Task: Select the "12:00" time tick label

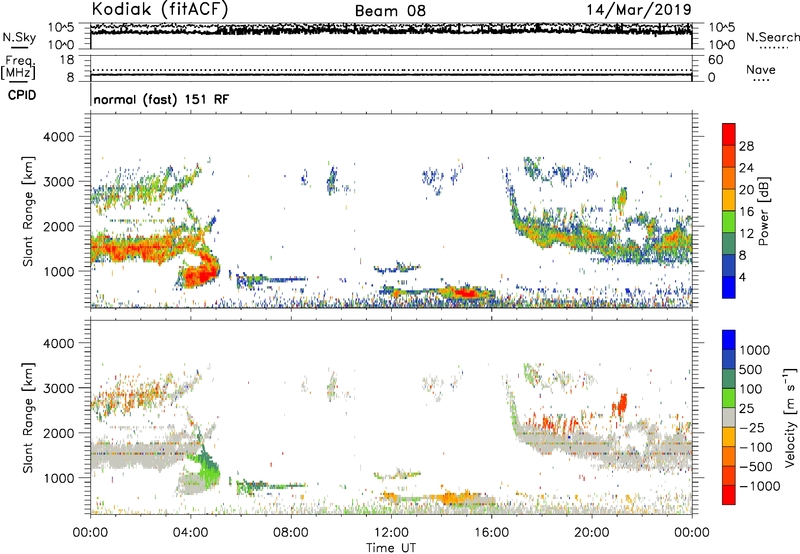Action: (x=391, y=533)
